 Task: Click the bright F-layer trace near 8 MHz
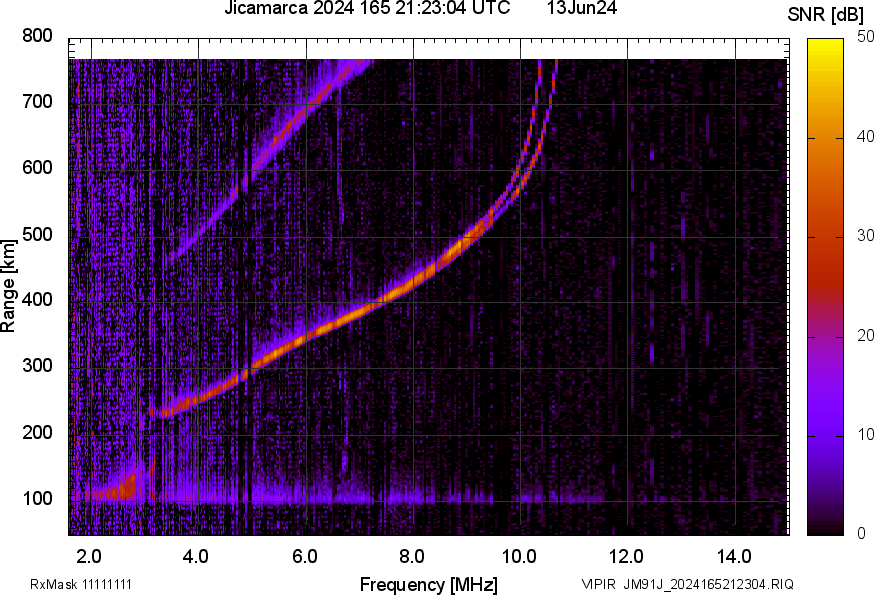pos(413,282)
